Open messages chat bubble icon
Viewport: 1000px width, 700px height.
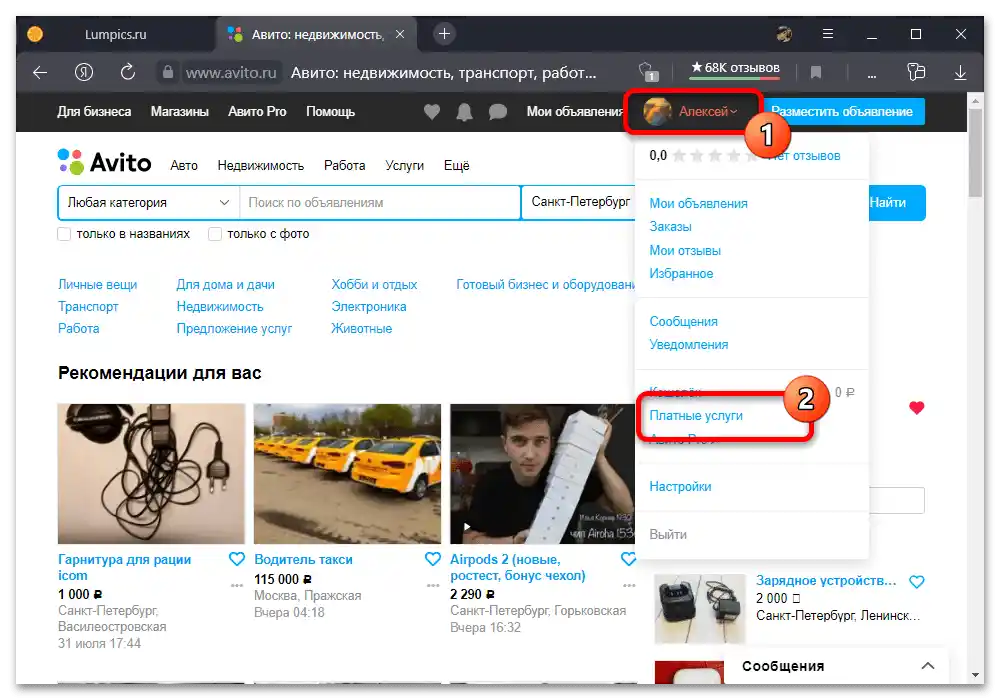[x=497, y=112]
